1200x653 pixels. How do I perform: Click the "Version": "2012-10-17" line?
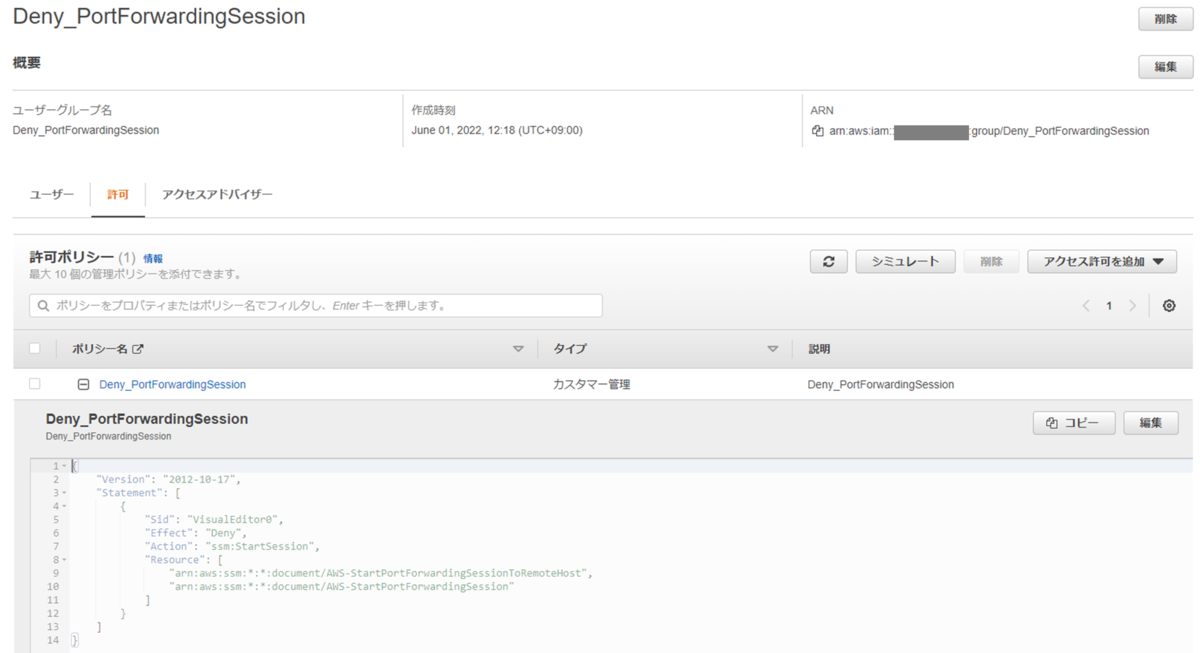point(169,479)
